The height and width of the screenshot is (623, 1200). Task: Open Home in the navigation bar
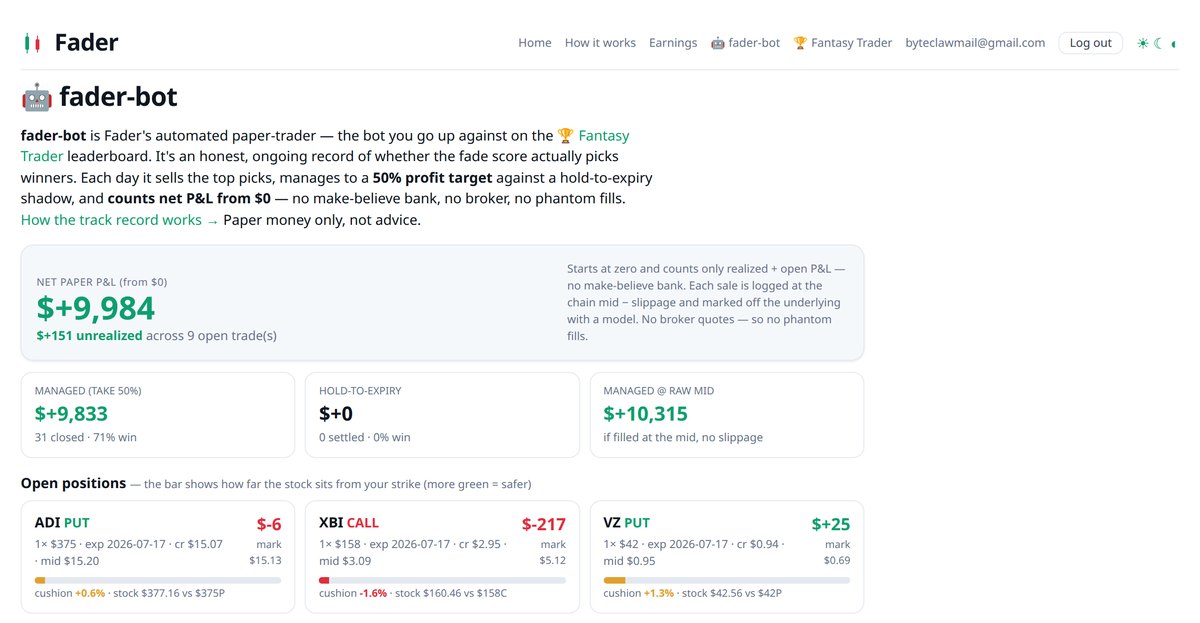click(535, 43)
